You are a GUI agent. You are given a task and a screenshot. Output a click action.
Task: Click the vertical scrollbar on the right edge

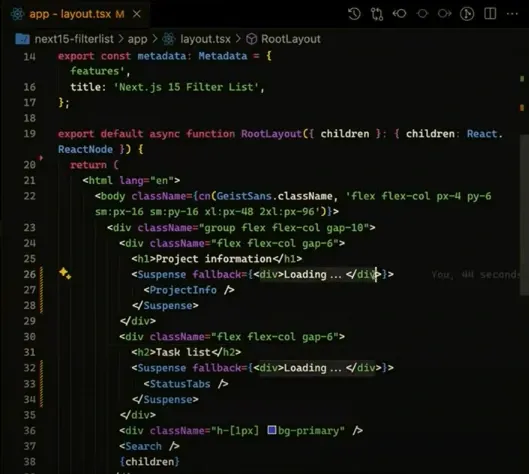[x=524, y=215]
